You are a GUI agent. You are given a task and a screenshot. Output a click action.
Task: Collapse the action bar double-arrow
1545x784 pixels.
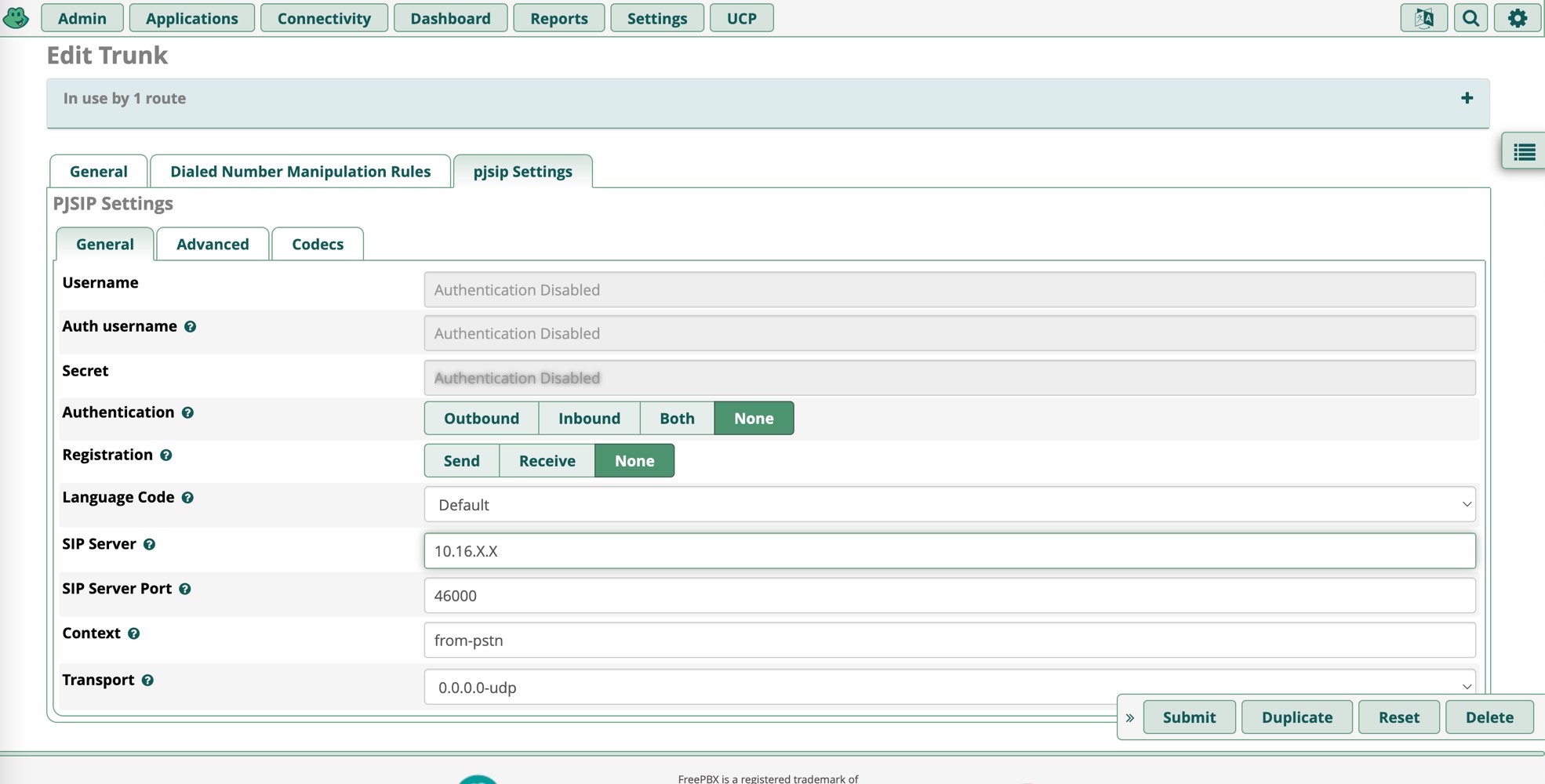click(1130, 717)
